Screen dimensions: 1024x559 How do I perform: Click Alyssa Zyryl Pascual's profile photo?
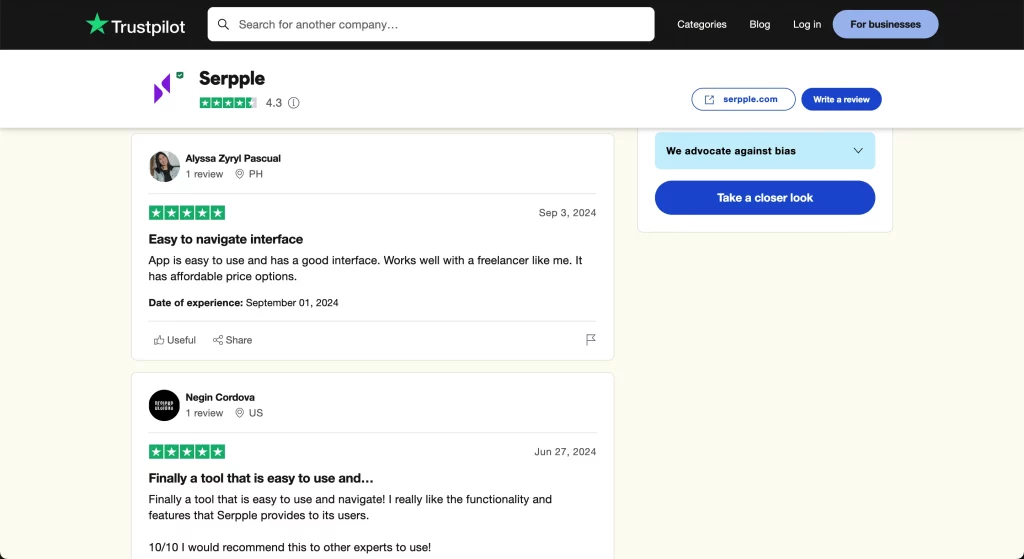164,166
